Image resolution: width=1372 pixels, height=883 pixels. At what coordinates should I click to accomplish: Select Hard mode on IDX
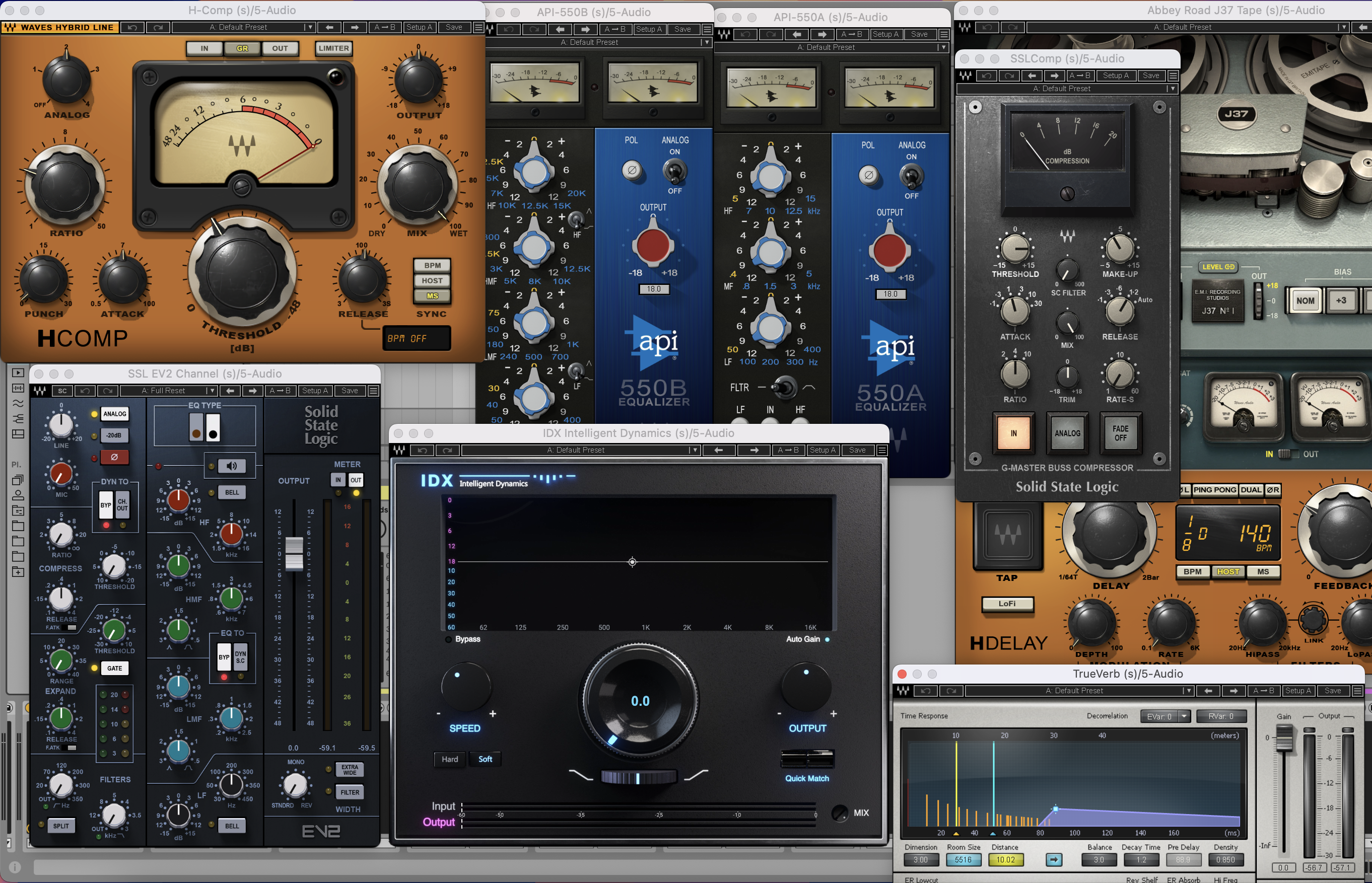(450, 759)
